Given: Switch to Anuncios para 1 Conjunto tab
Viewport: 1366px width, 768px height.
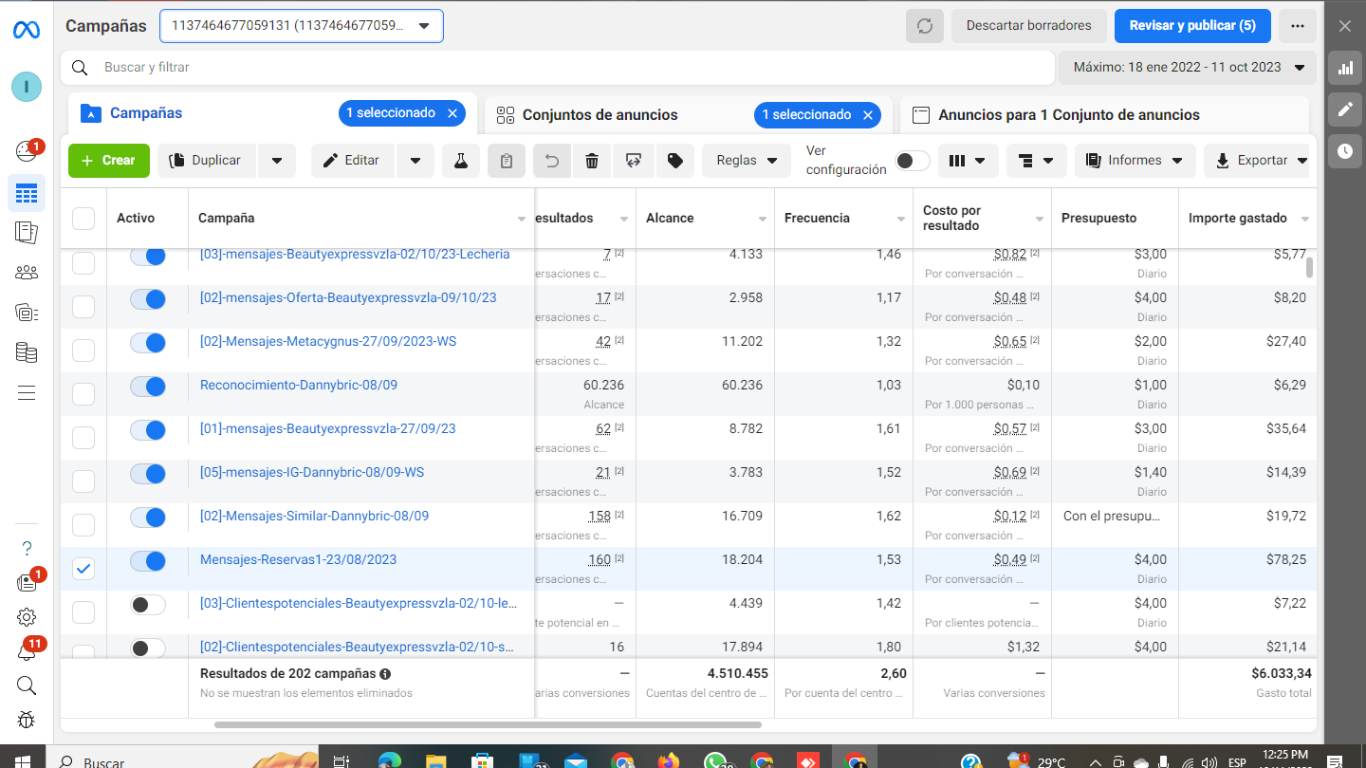Looking at the screenshot, I should (1068, 115).
